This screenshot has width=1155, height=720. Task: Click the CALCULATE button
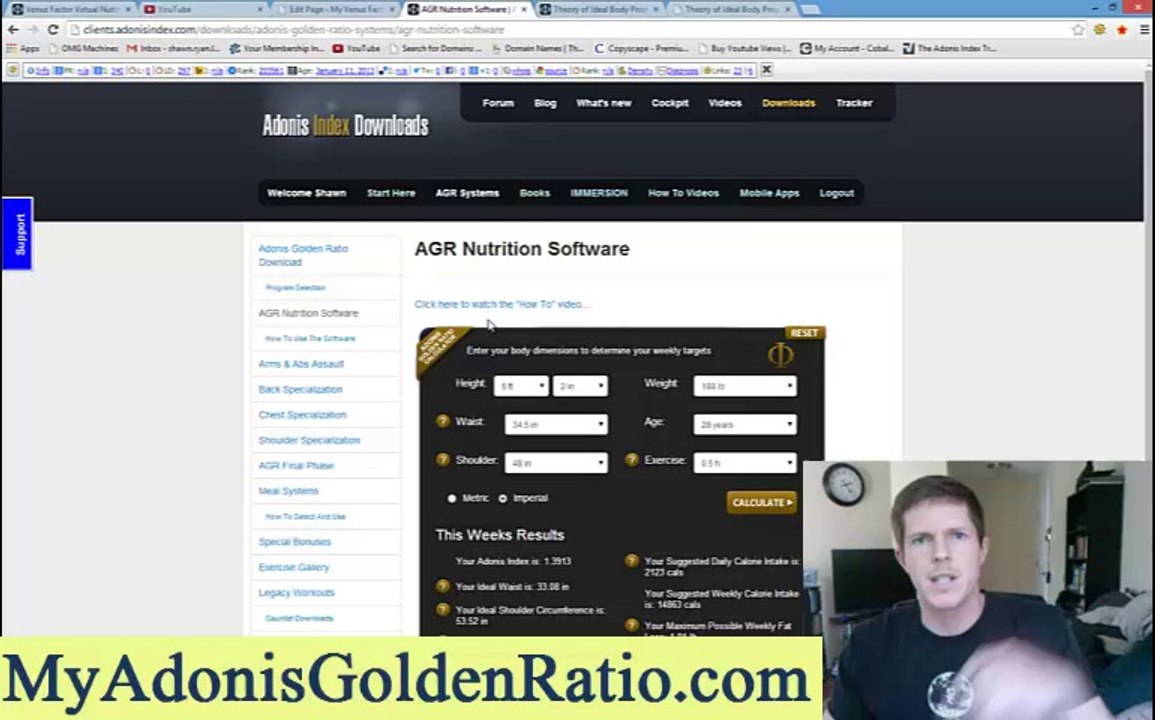762,503
